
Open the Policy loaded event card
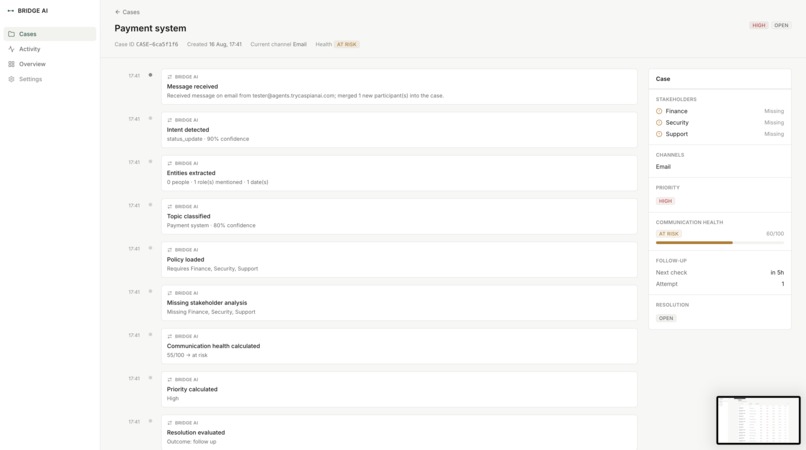[399, 260]
